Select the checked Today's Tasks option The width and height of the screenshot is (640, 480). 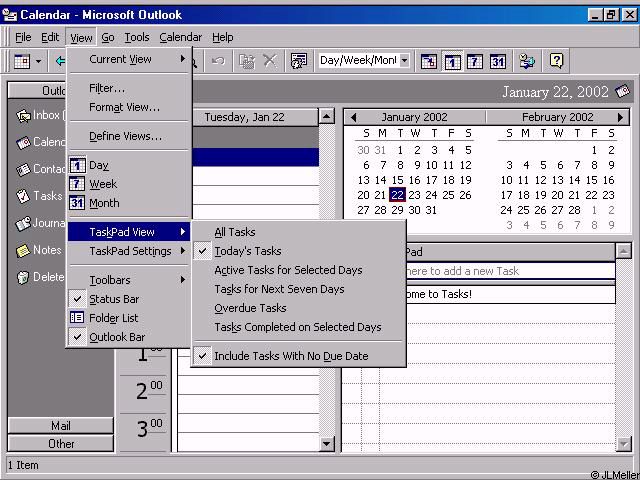[x=299, y=251]
